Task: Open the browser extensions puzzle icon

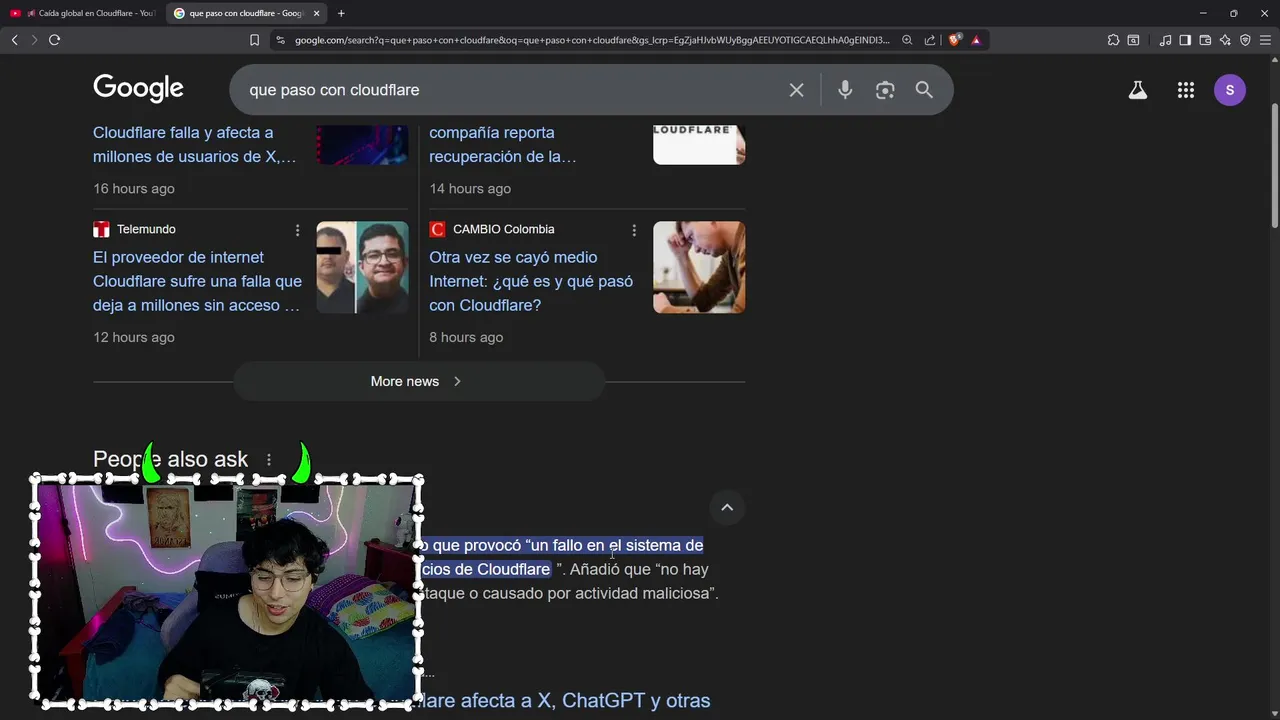Action: coord(1113,40)
